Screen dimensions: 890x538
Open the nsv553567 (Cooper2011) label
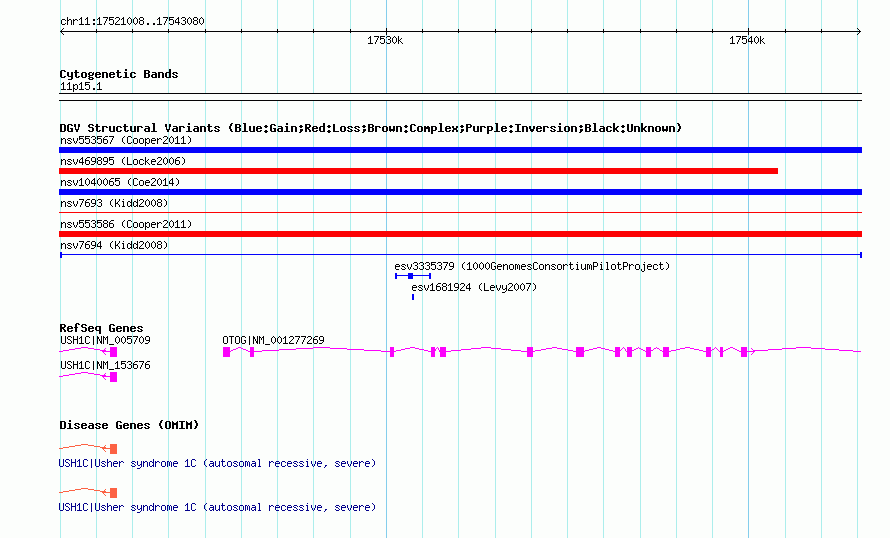coord(126,140)
